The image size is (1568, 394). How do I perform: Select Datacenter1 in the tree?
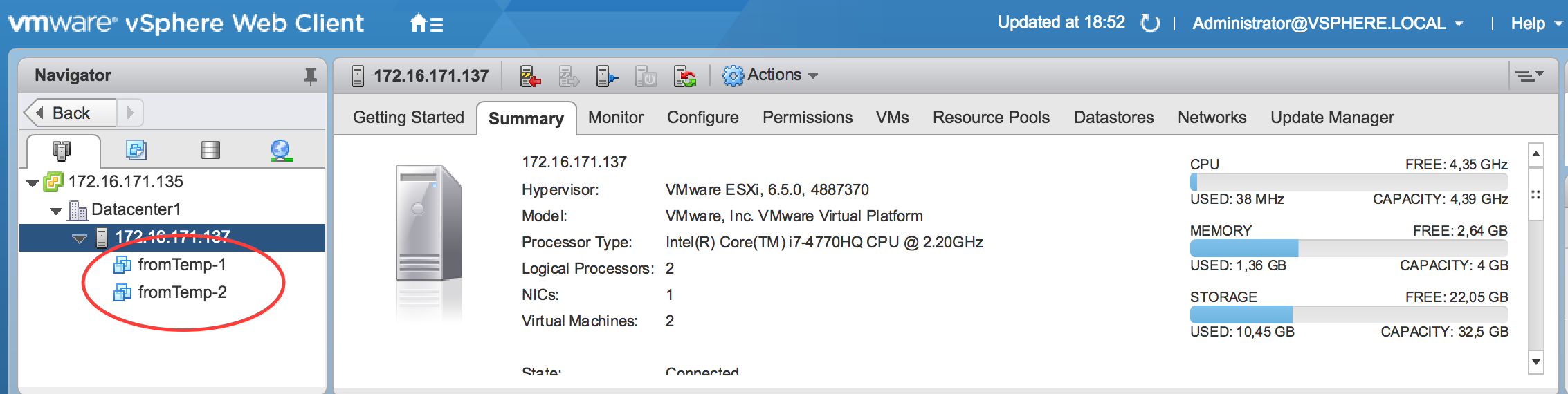pyautogui.click(x=136, y=209)
